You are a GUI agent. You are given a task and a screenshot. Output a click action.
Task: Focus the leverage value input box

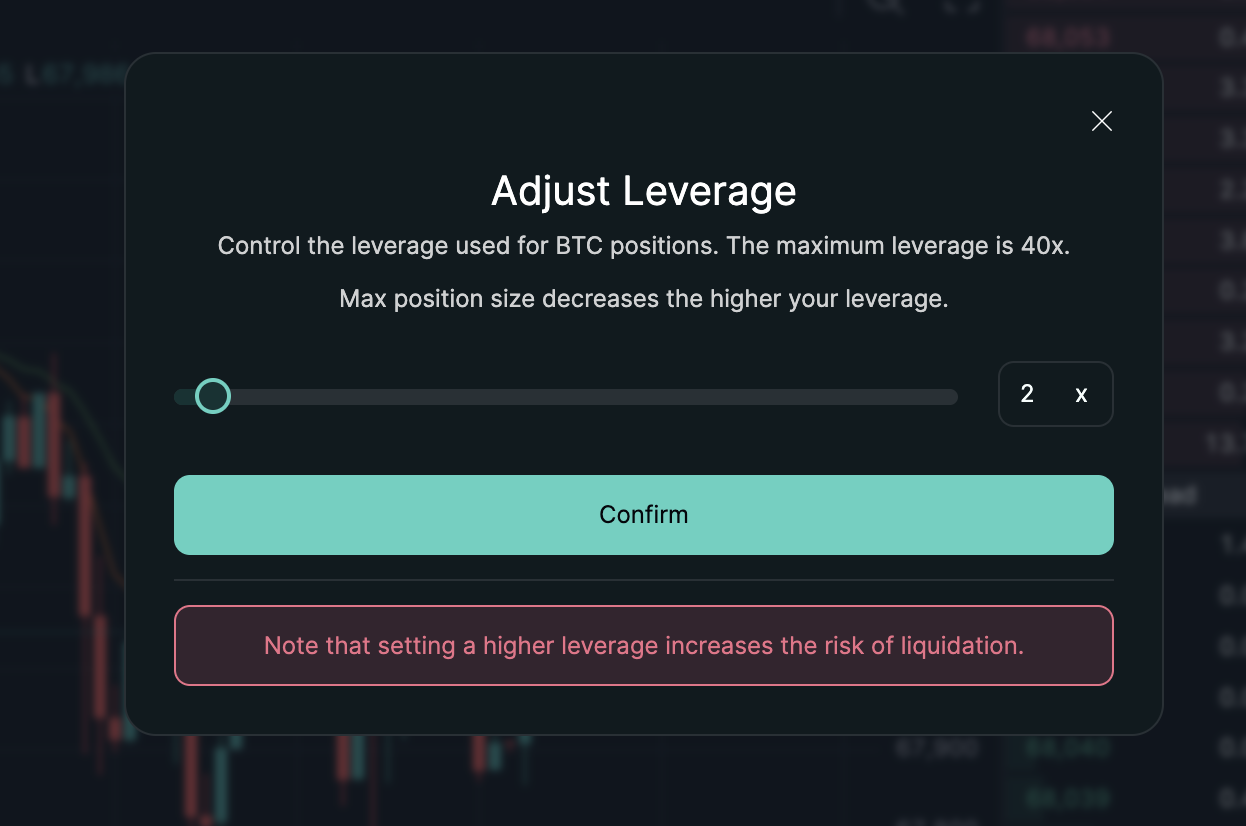pyautogui.click(x=1029, y=394)
